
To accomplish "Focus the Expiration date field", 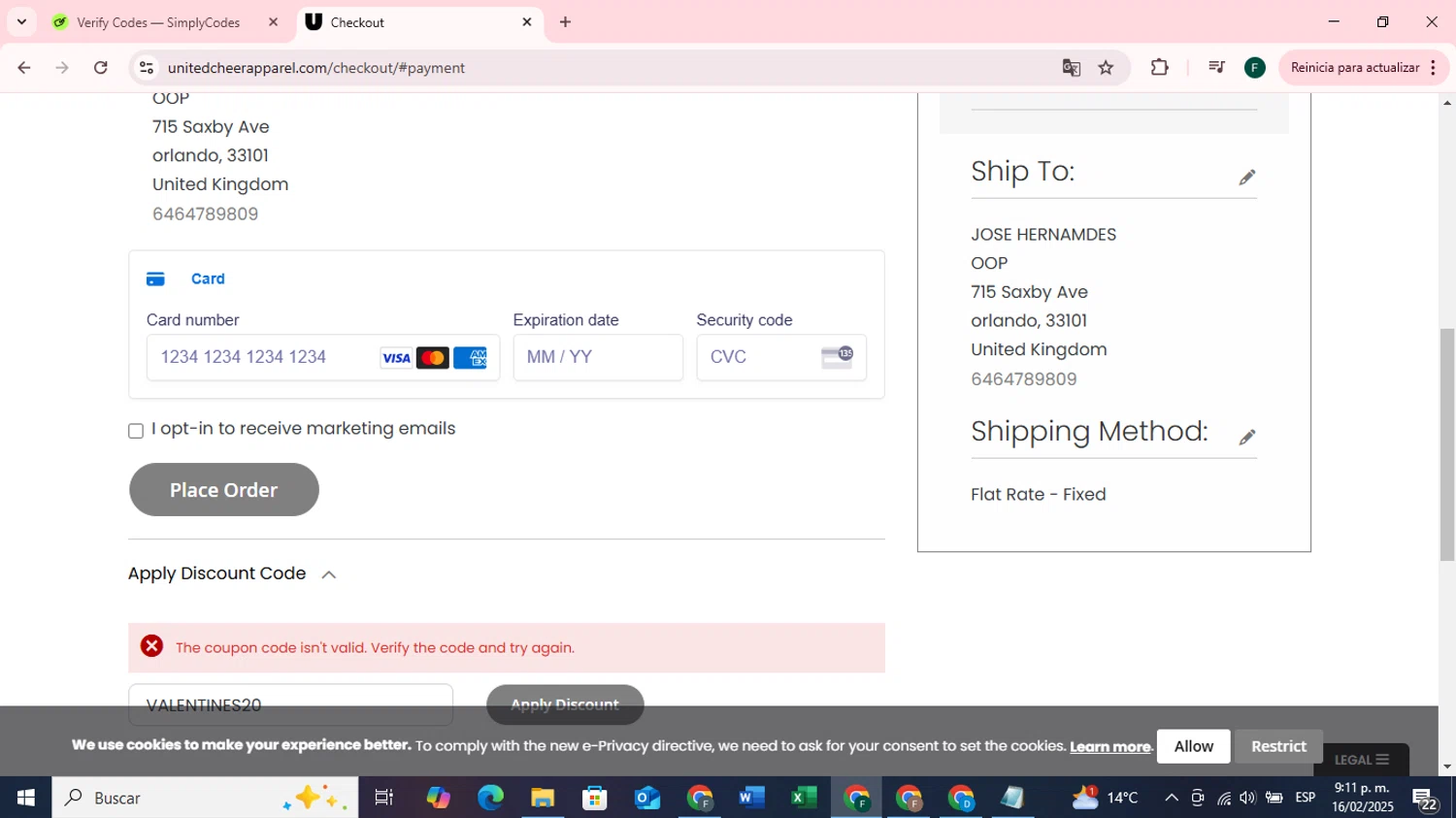I will (598, 357).
